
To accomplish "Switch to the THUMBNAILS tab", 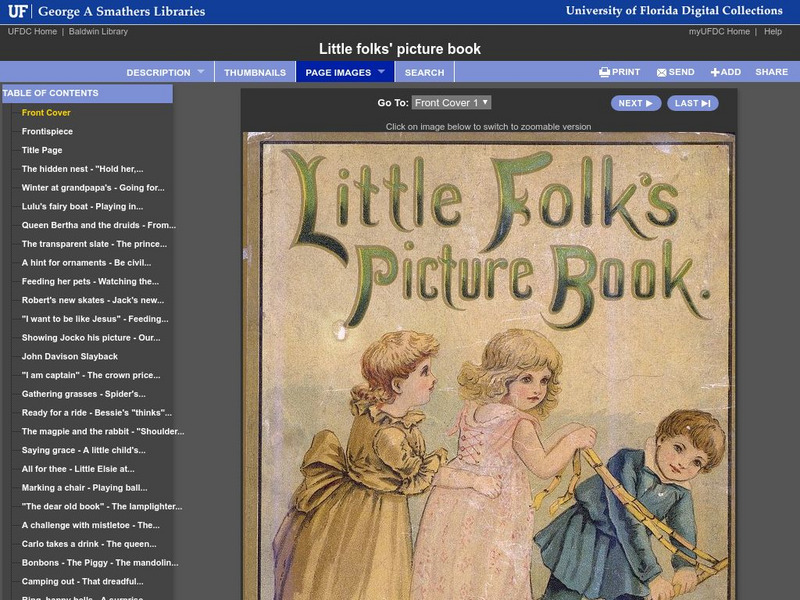I will coord(258,72).
